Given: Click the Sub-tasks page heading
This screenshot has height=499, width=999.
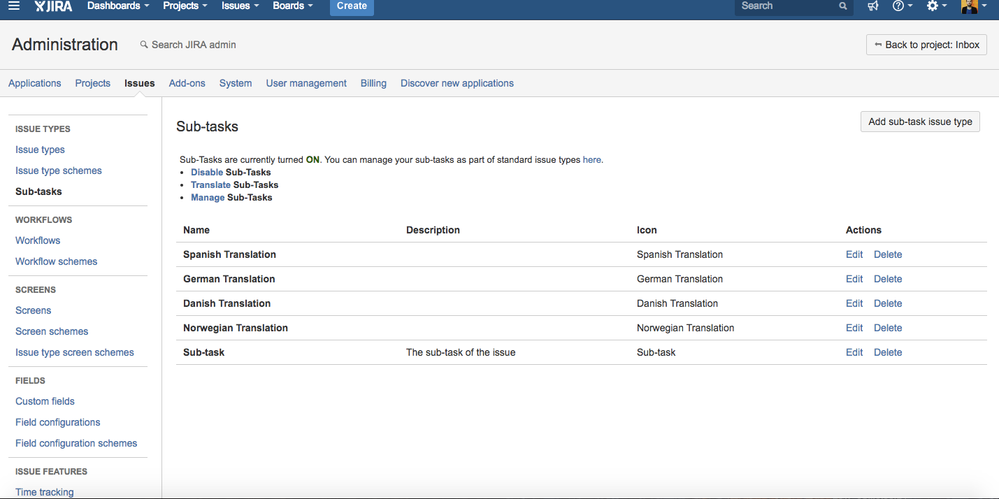Looking at the screenshot, I should pos(207,127).
